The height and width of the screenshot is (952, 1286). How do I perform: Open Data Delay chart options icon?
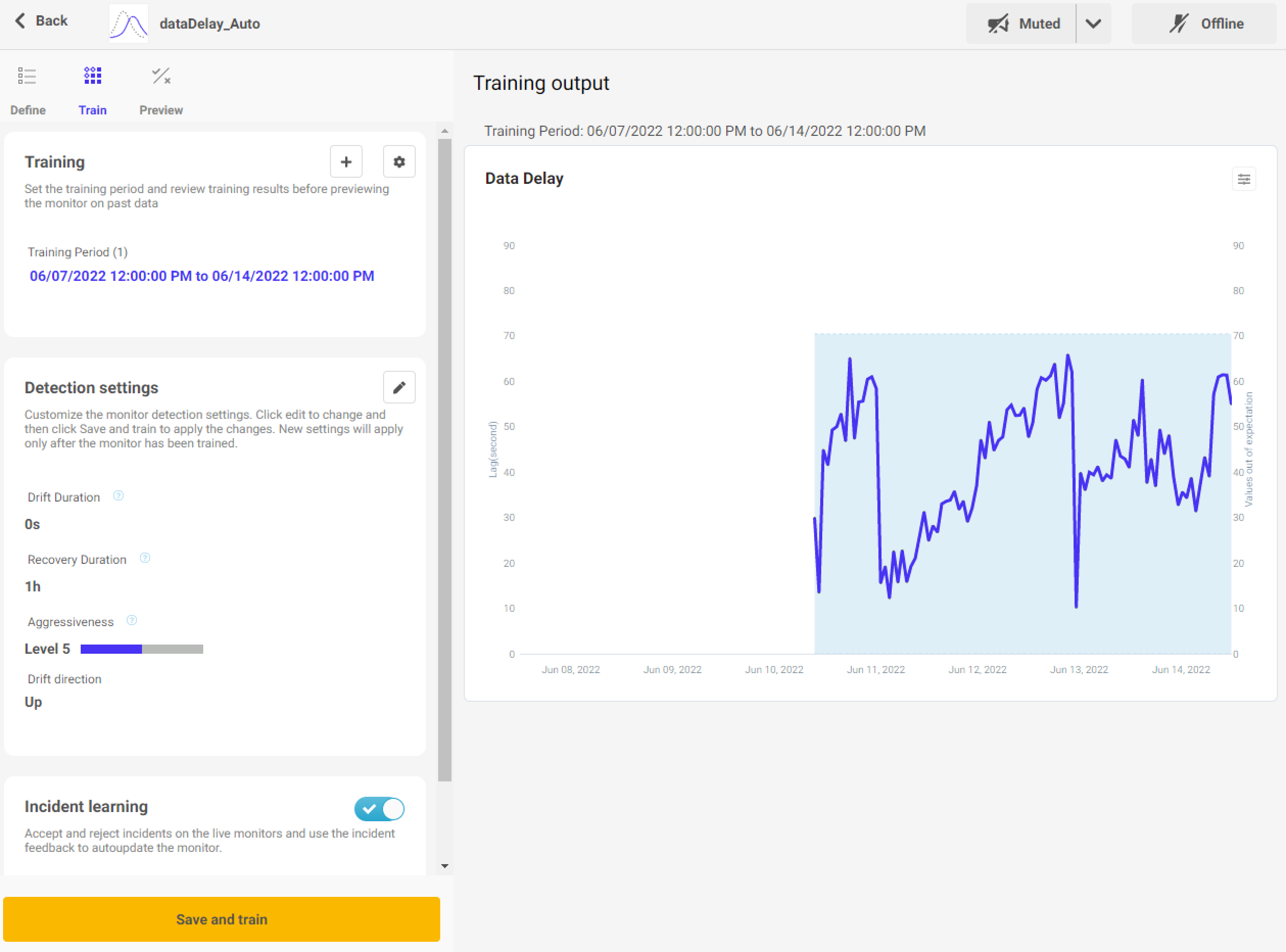[1244, 179]
